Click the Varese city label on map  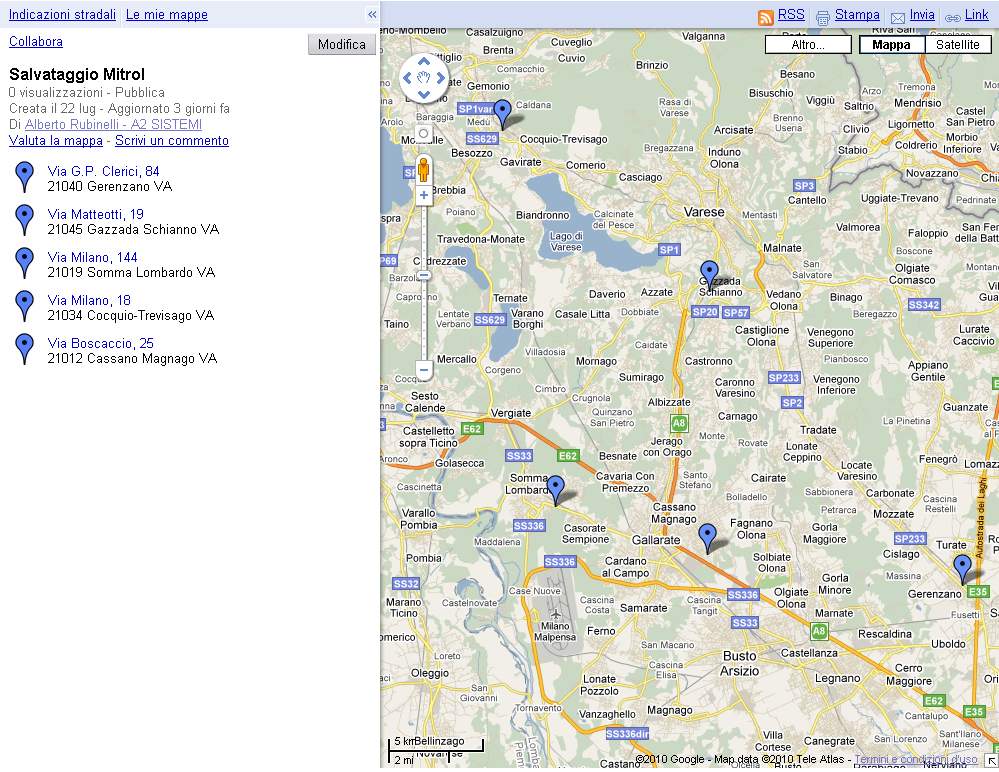(x=704, y=212)
